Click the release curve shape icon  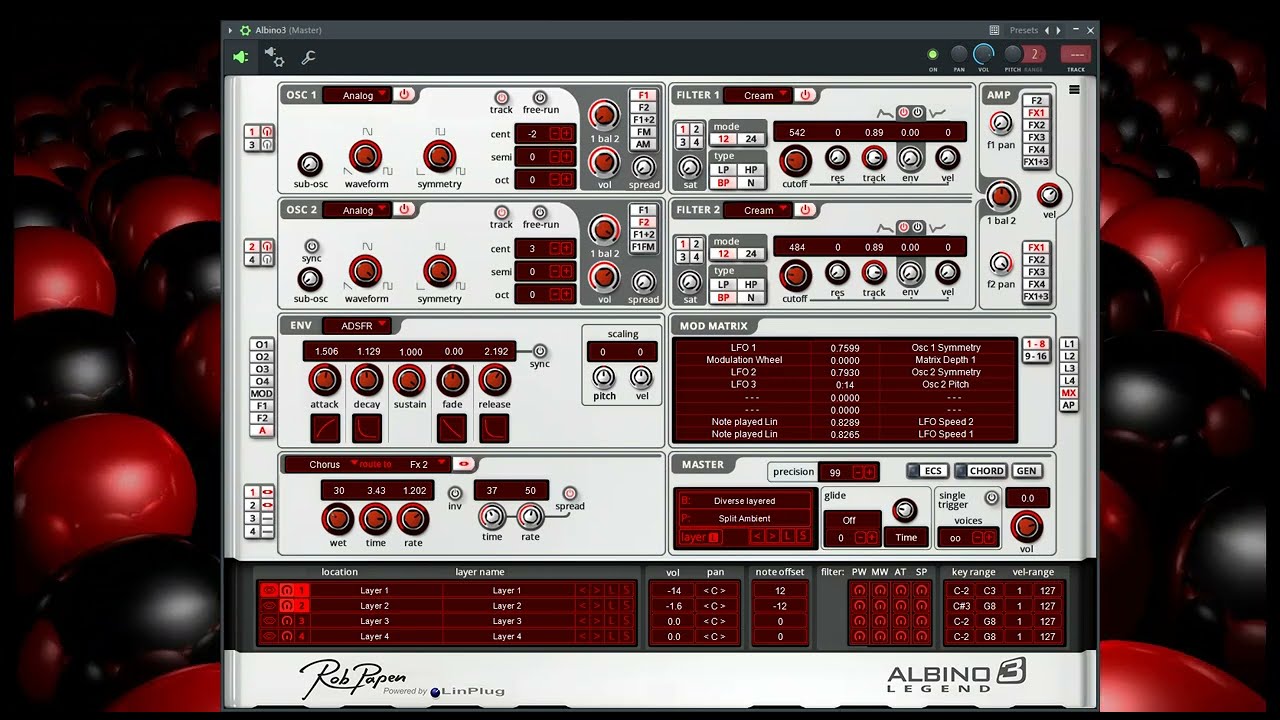(494, 428)
